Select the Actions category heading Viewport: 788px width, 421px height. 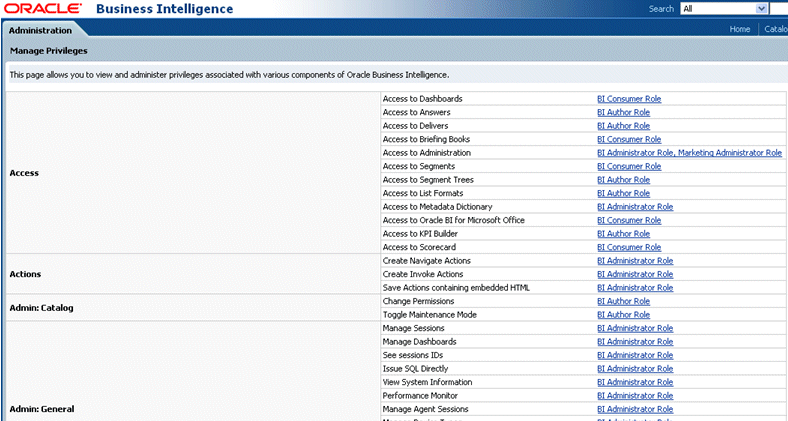pos(25,274)
